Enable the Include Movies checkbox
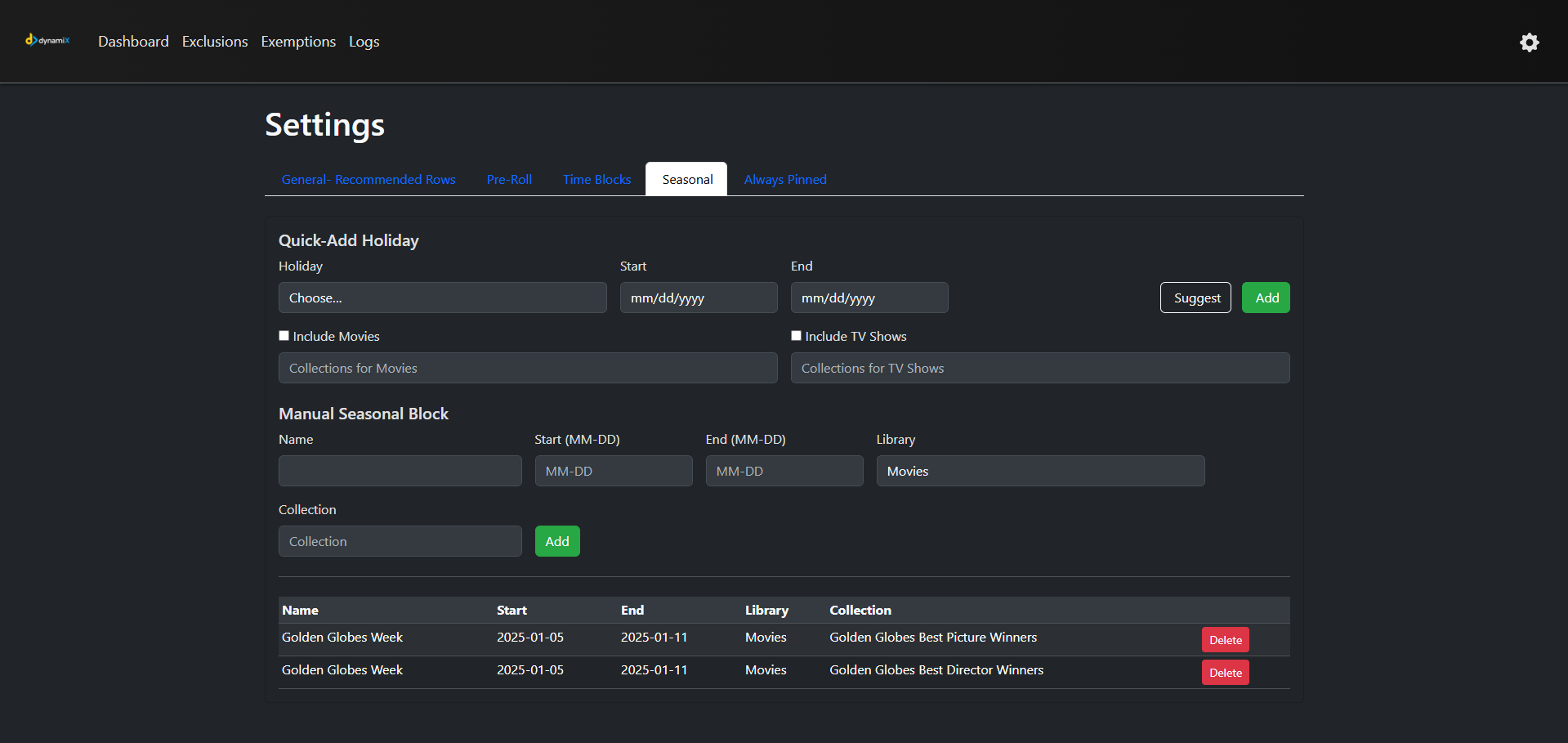Image resolution: width=1568 pixels, height=743 pixels. point(284,336)
